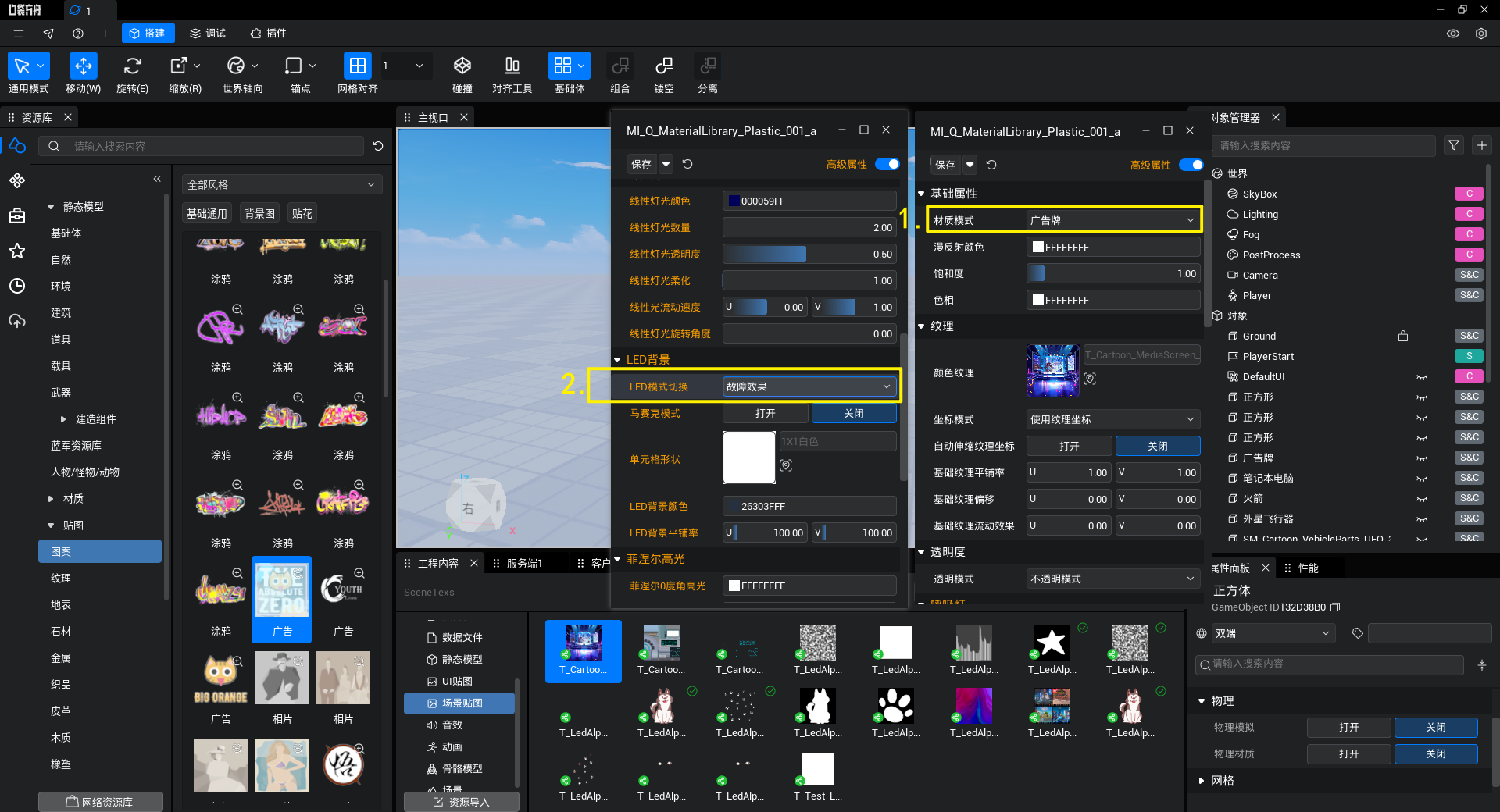The height and width of the screenshot is (812, 1500).
Task: Refresh the resource library search
Action: pos(378,146)
